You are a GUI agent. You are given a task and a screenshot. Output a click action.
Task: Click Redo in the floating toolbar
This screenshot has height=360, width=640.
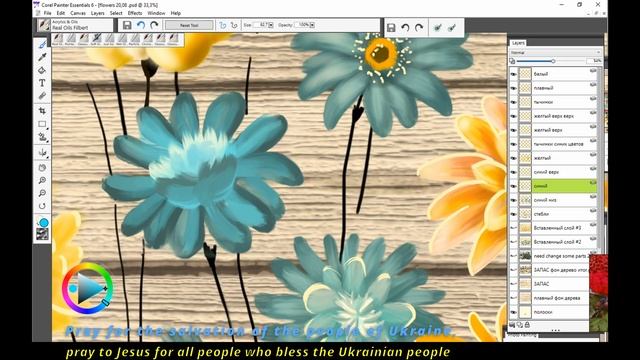419,28
